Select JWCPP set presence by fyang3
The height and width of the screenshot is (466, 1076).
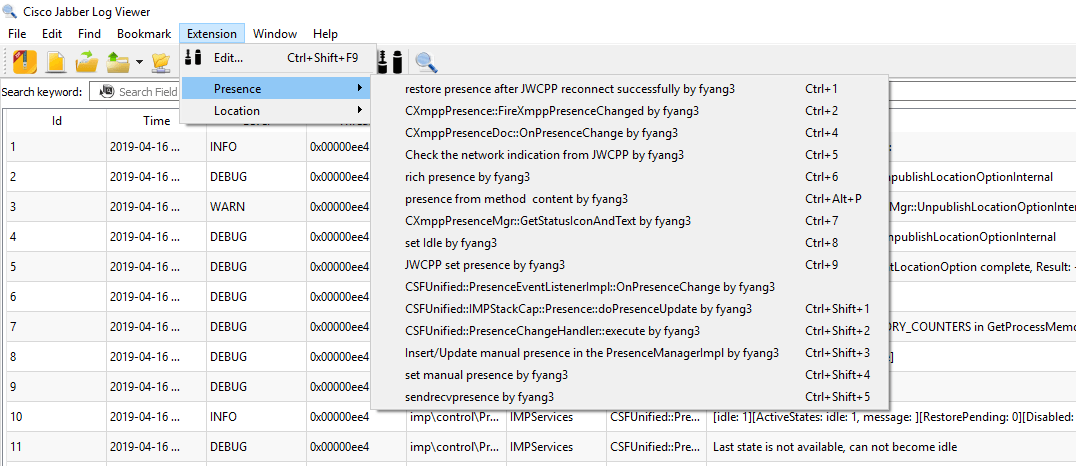point(629,264)
